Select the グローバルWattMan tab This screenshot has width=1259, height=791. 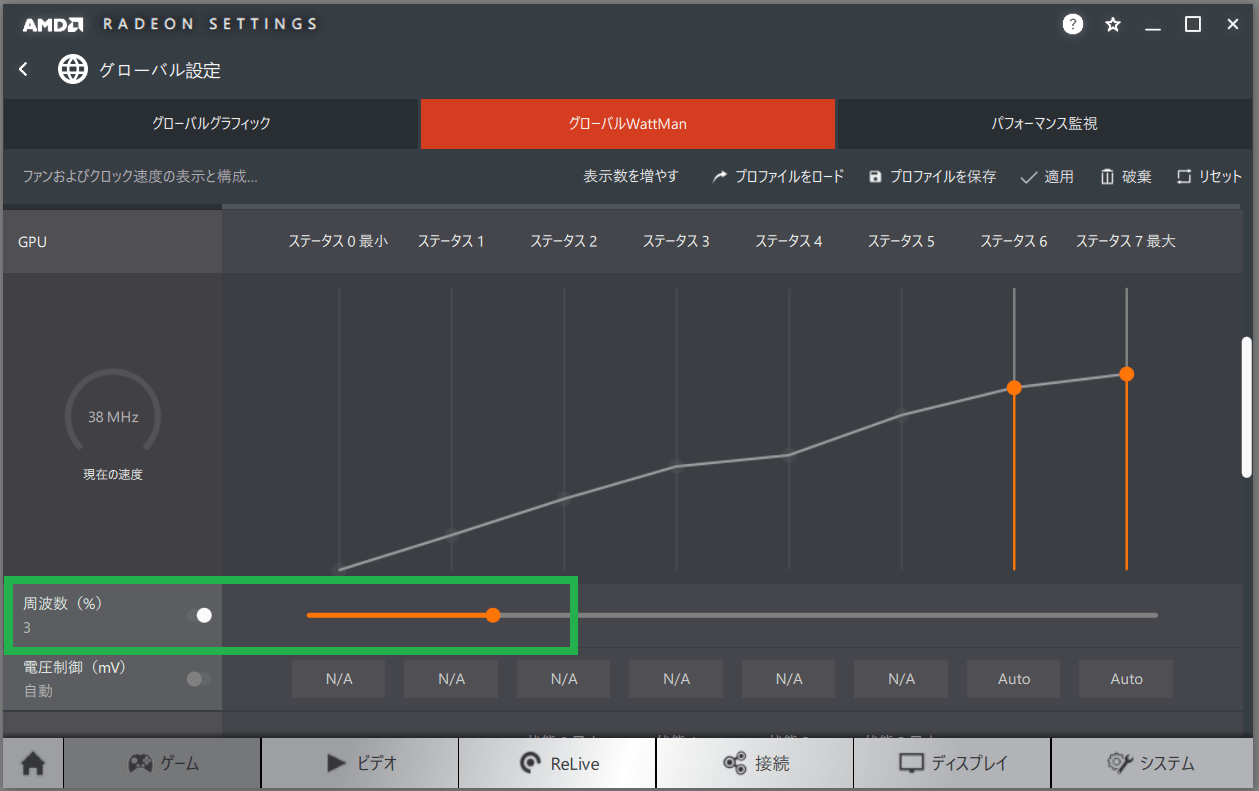[628, 124]
